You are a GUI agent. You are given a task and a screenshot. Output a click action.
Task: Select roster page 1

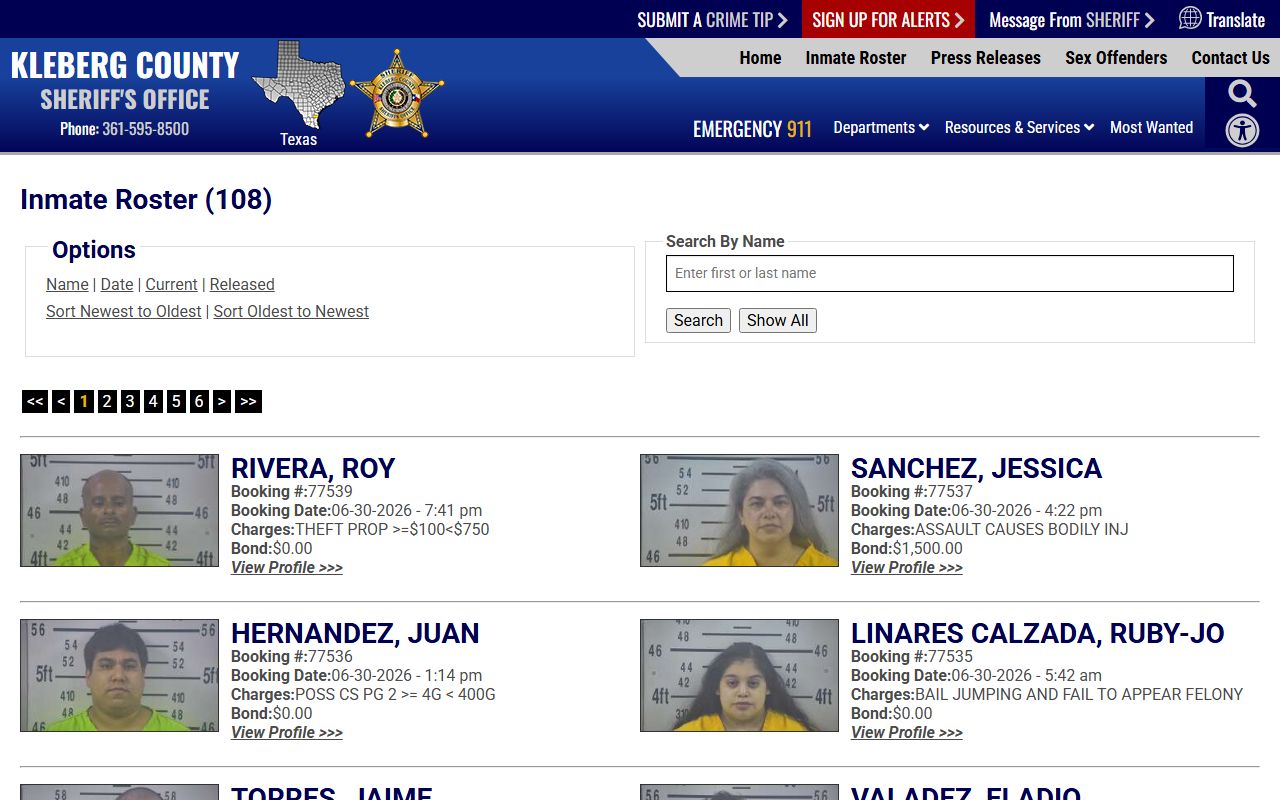[84, 401]
